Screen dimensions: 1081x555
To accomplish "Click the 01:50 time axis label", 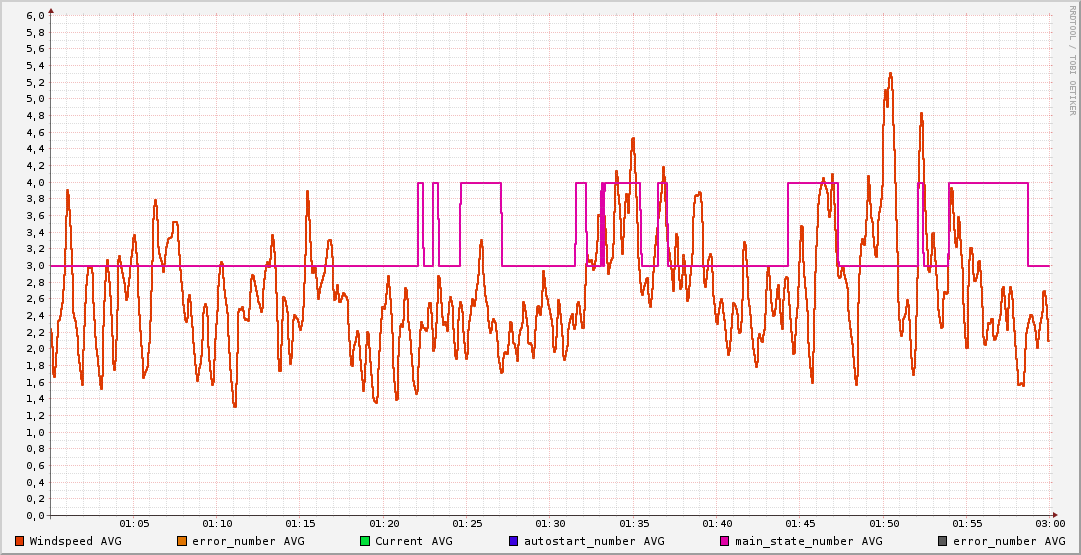I will 884,523.
